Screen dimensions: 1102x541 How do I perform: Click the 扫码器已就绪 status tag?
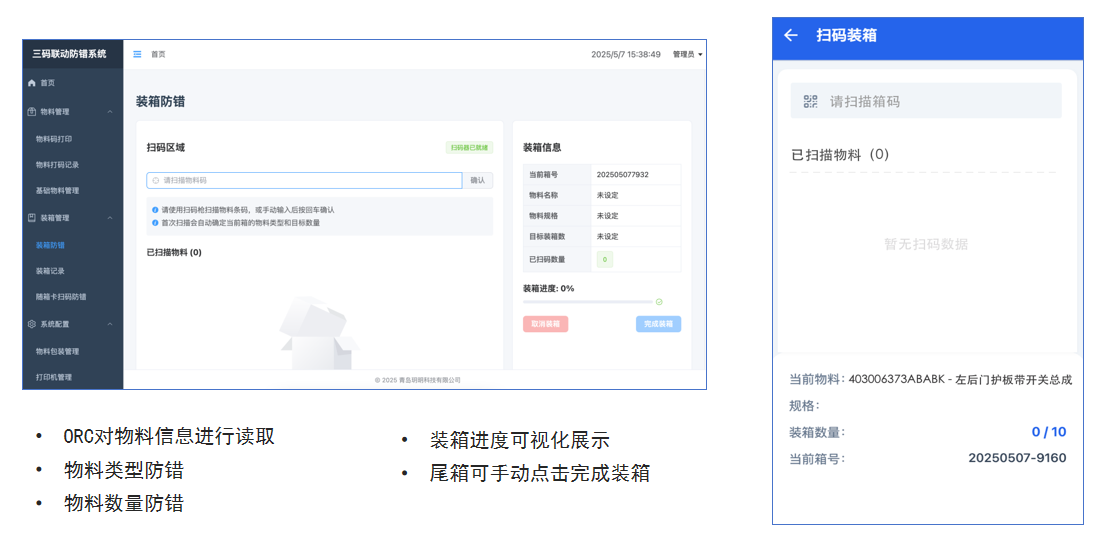pyautogui.click(x=469, y=148)
